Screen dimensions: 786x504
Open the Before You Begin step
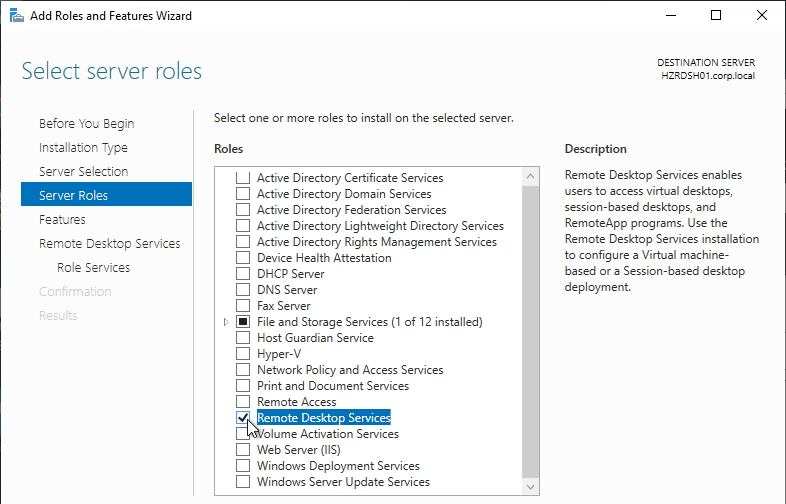[87, 123]
